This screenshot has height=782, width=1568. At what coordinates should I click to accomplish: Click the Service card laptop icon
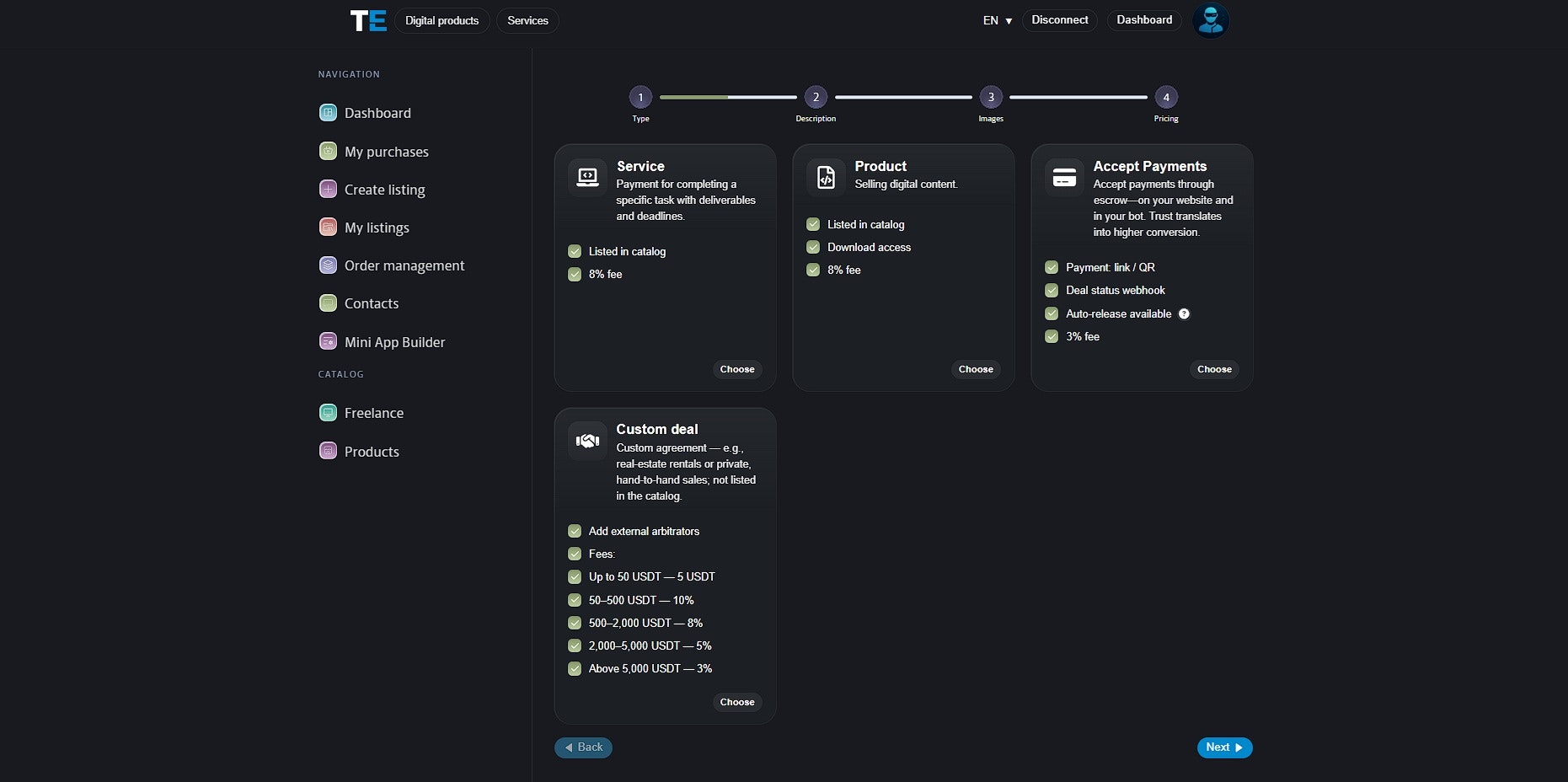(x=587, y=177)
